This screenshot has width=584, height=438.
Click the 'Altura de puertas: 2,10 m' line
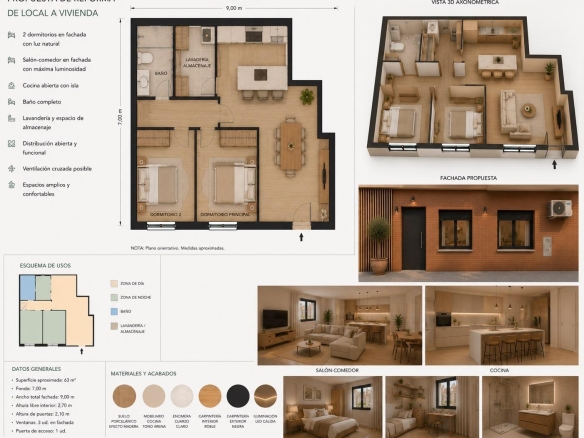[x=42, y=414]
